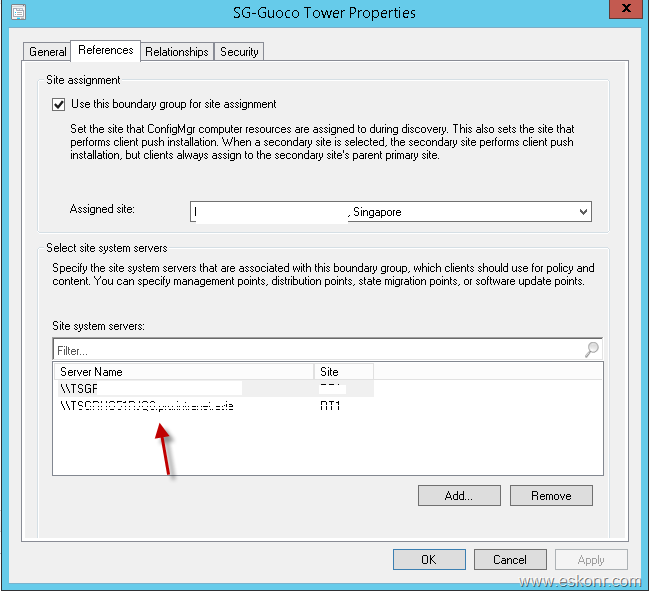Image resolution: width=649 pixels, height=592 pixels.
Task: Sort by the Site column header
Action: click(344, 372)
